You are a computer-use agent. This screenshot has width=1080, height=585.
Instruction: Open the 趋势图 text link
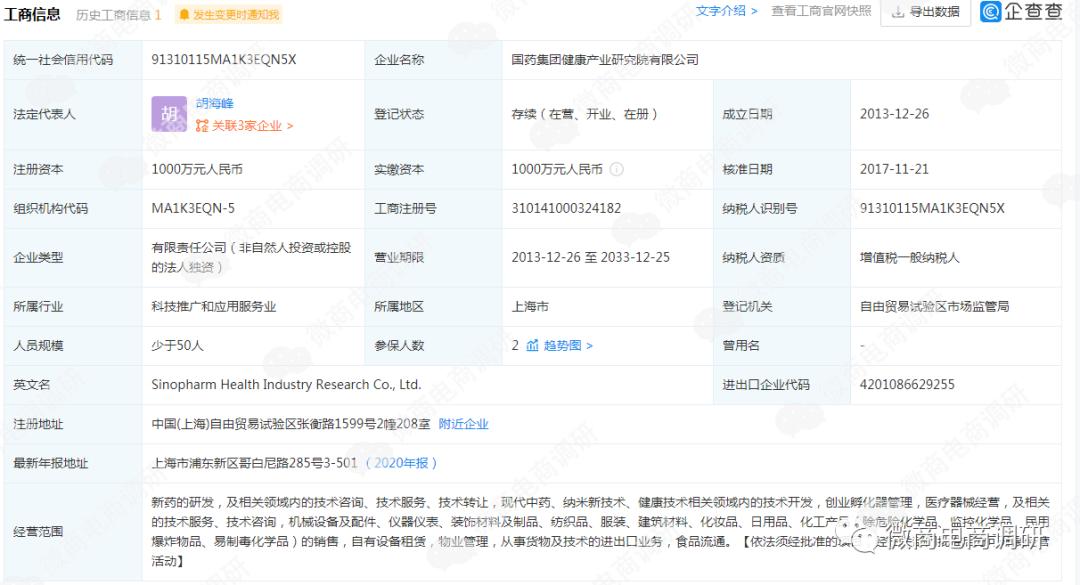point(568,346)
